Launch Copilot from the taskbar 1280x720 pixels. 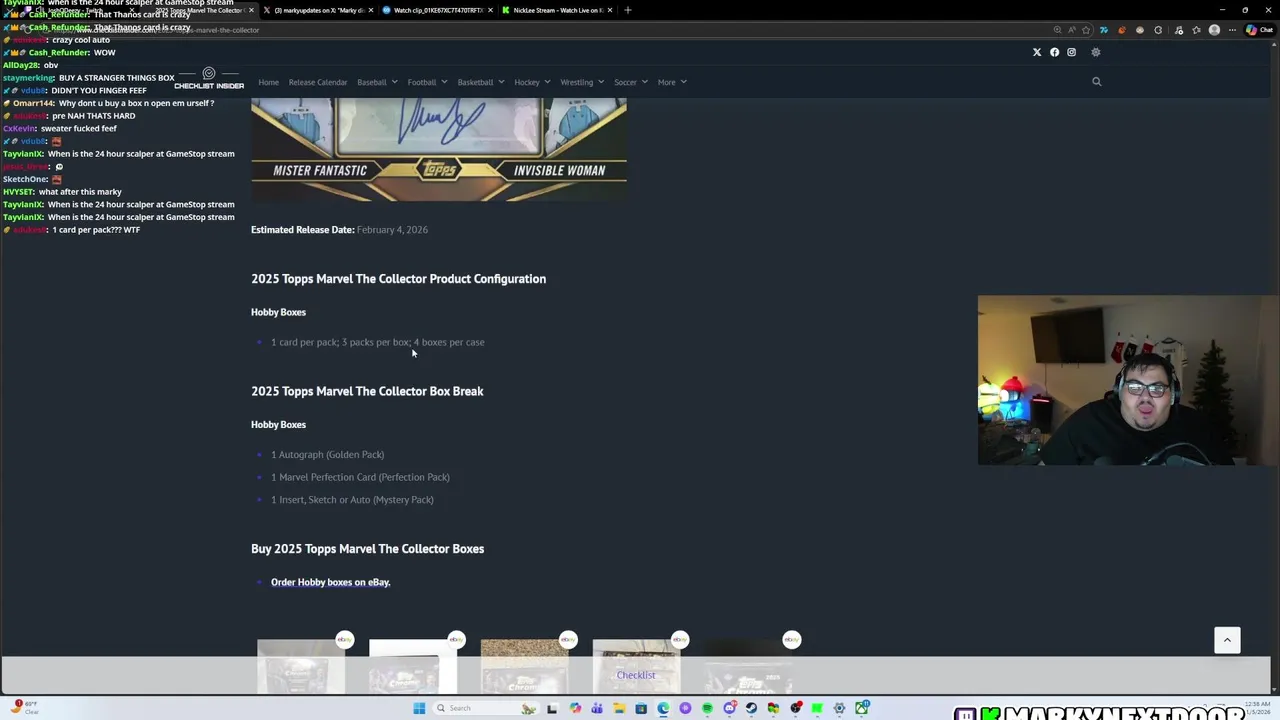pyautogui.click(x=575, y=708)
